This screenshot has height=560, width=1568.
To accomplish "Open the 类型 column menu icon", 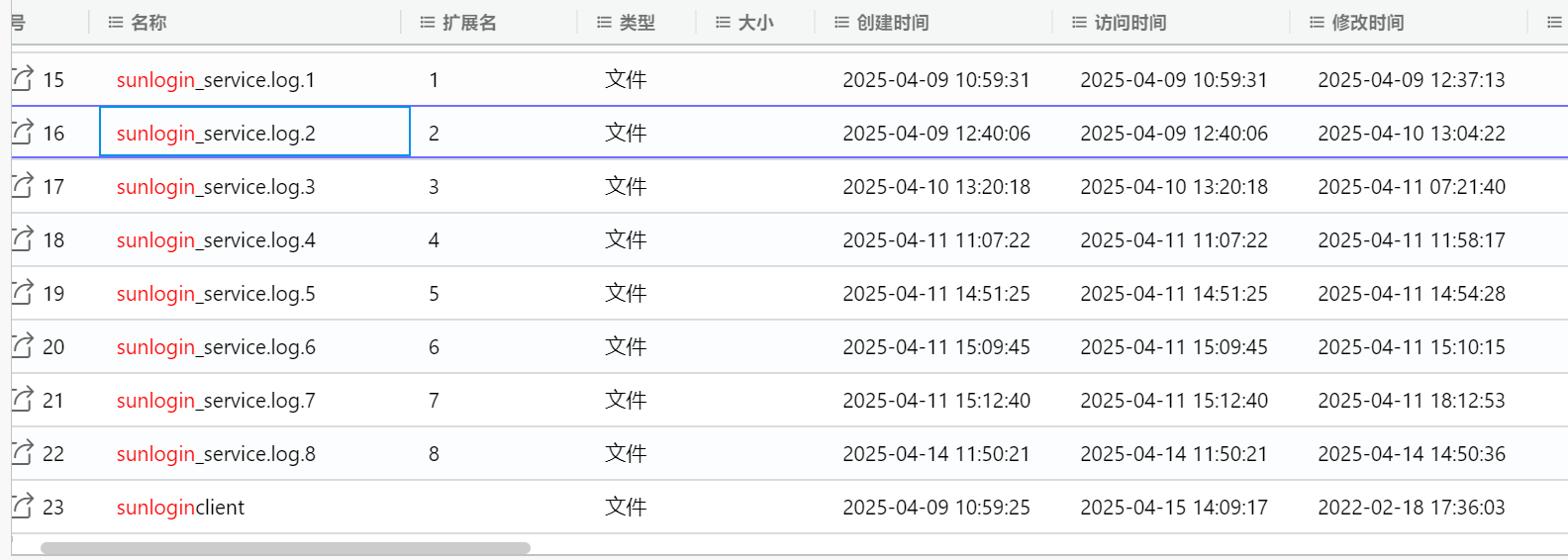I will (x=604, y=22).
